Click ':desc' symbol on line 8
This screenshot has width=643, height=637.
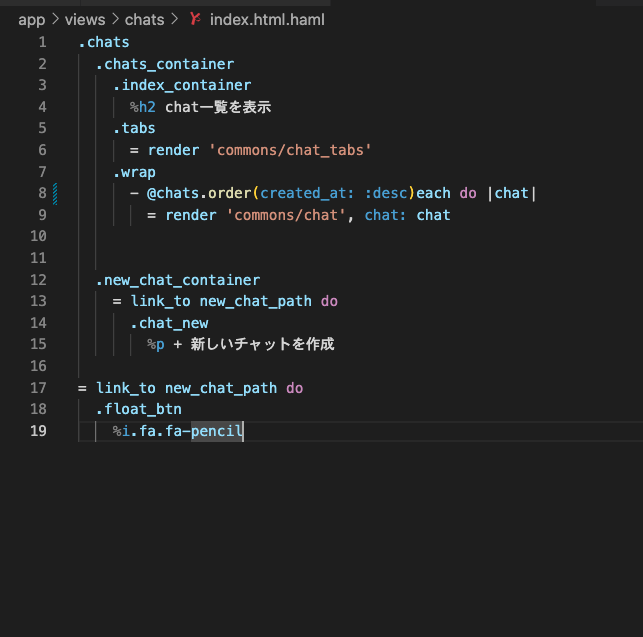(x=386, y=193)
